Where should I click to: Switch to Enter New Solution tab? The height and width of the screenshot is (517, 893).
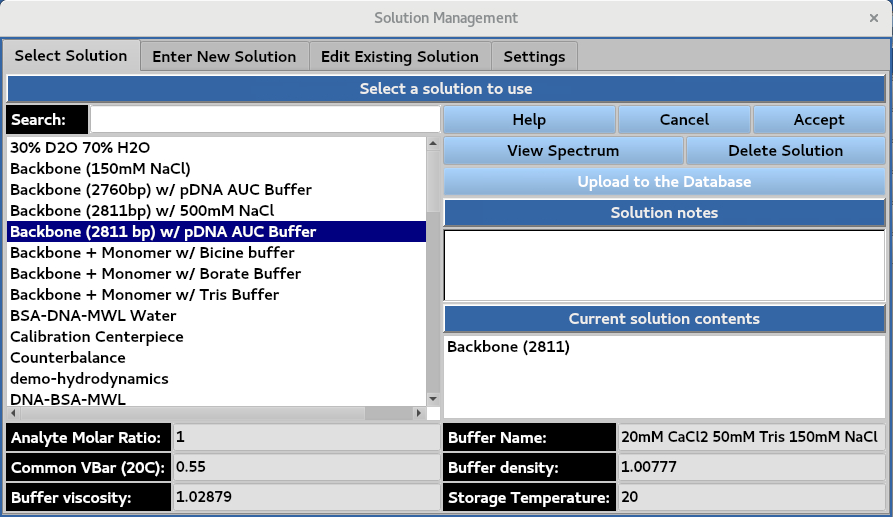(224, 57)
